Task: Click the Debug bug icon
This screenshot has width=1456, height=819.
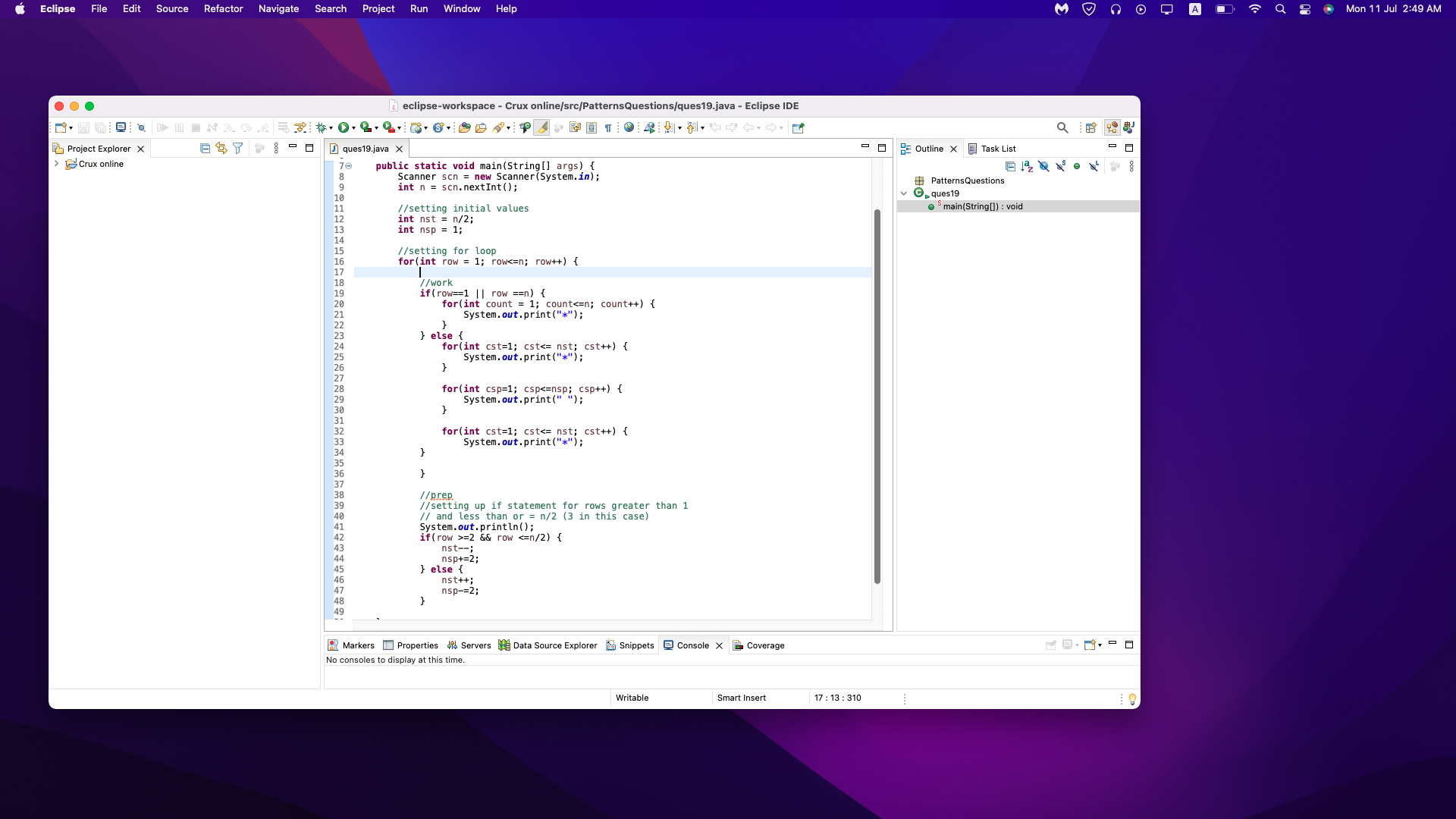Action: point(322,127)
